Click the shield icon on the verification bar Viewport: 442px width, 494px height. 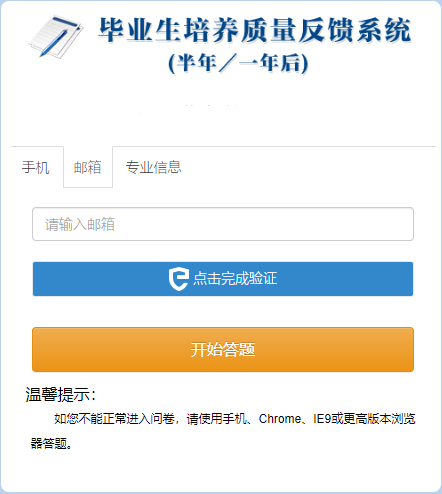click(179, 279)
